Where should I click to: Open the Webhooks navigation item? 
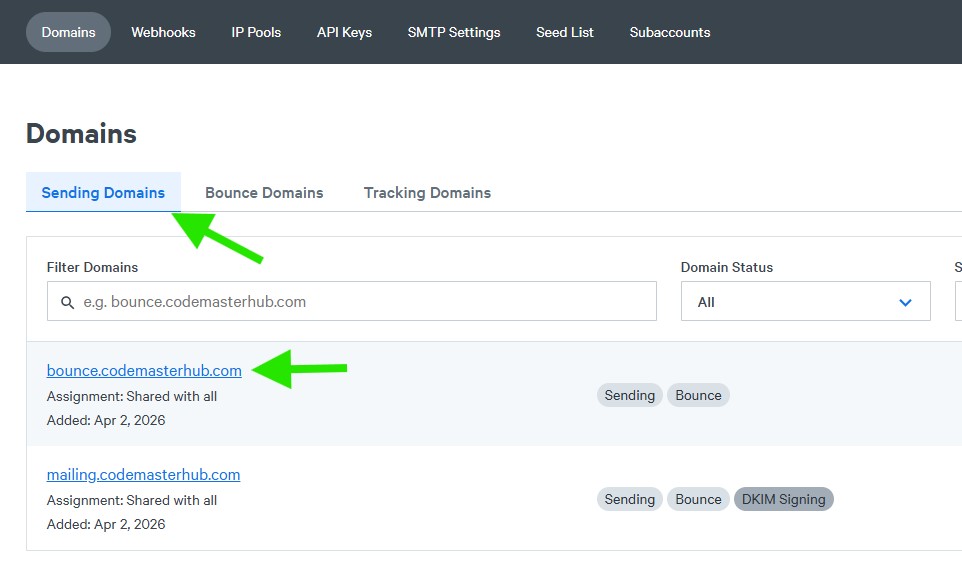coord(163,32)
